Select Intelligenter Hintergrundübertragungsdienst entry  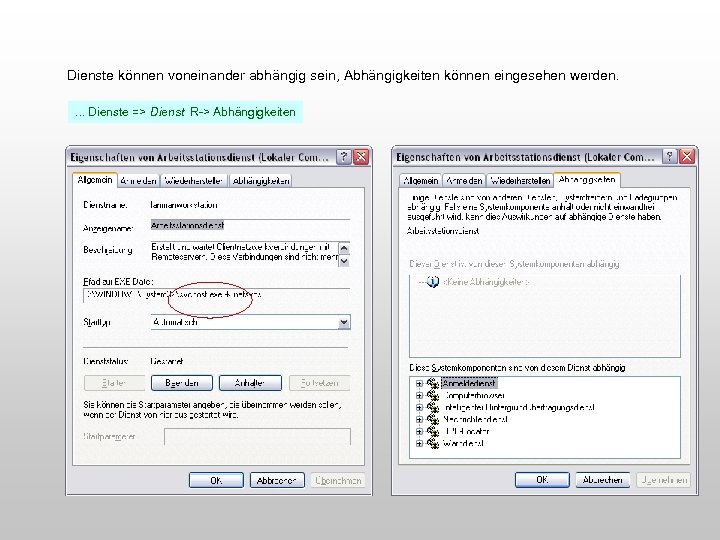pos(518,407)
